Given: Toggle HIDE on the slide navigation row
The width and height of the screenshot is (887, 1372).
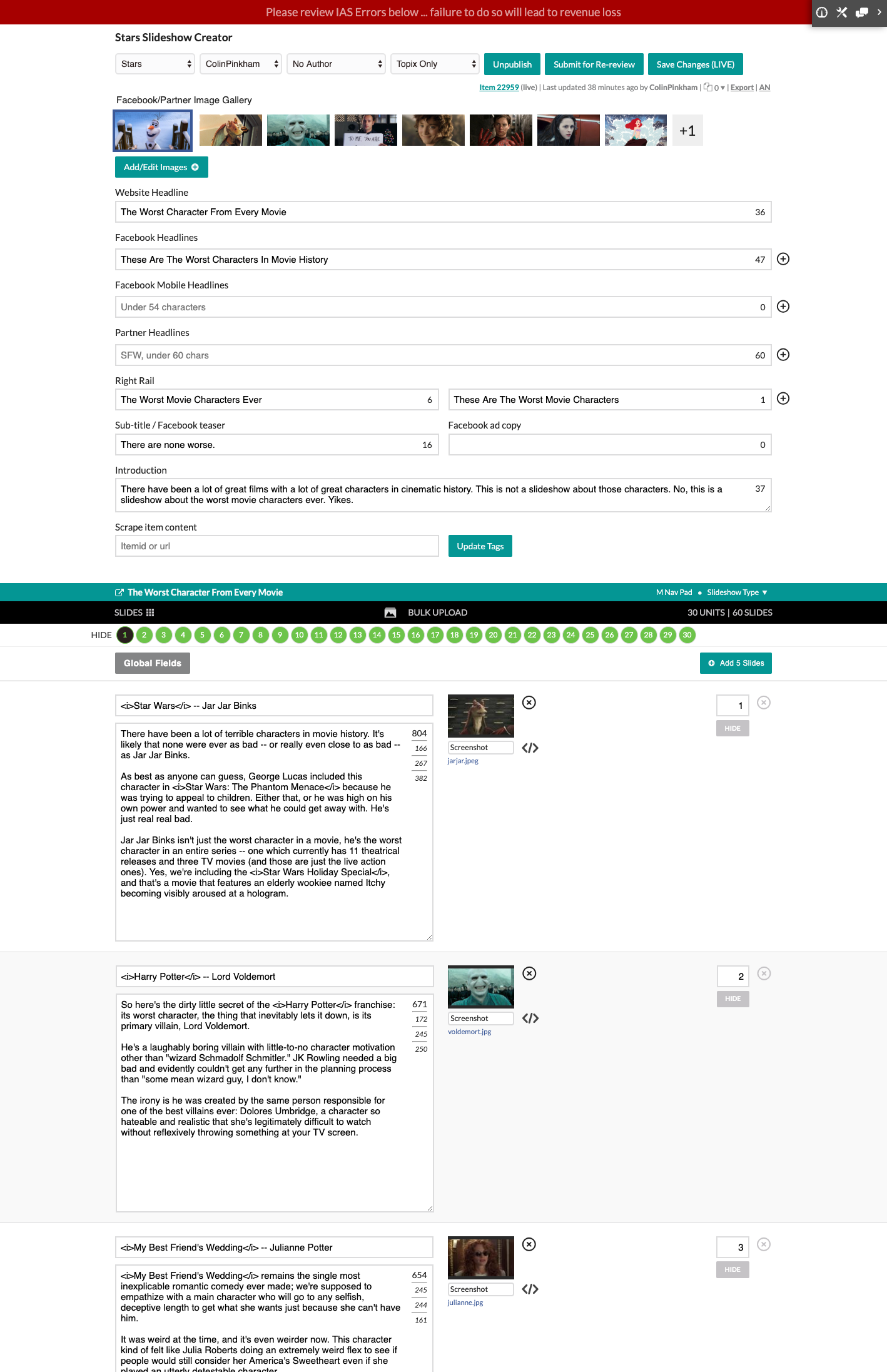Looking at the screenshot, I should coord(101,635).
